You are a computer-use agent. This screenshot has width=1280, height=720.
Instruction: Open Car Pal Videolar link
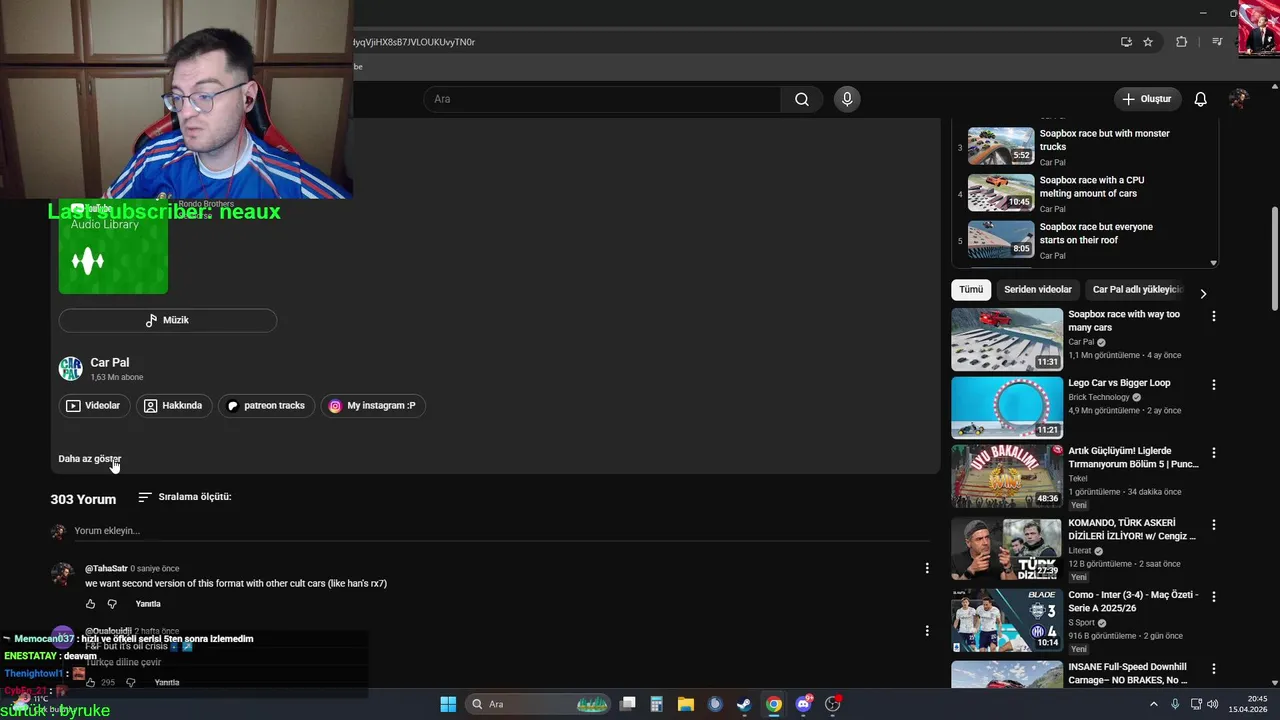click(93, 406)
